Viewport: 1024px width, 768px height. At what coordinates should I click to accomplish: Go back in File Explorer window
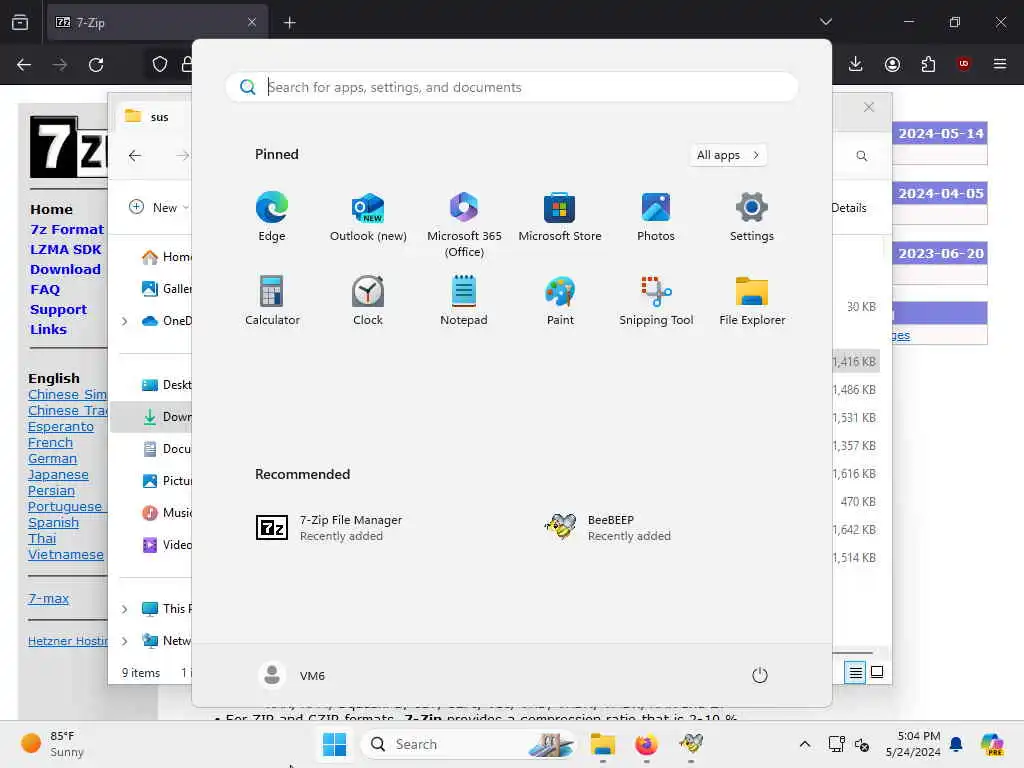pos(135,155)
